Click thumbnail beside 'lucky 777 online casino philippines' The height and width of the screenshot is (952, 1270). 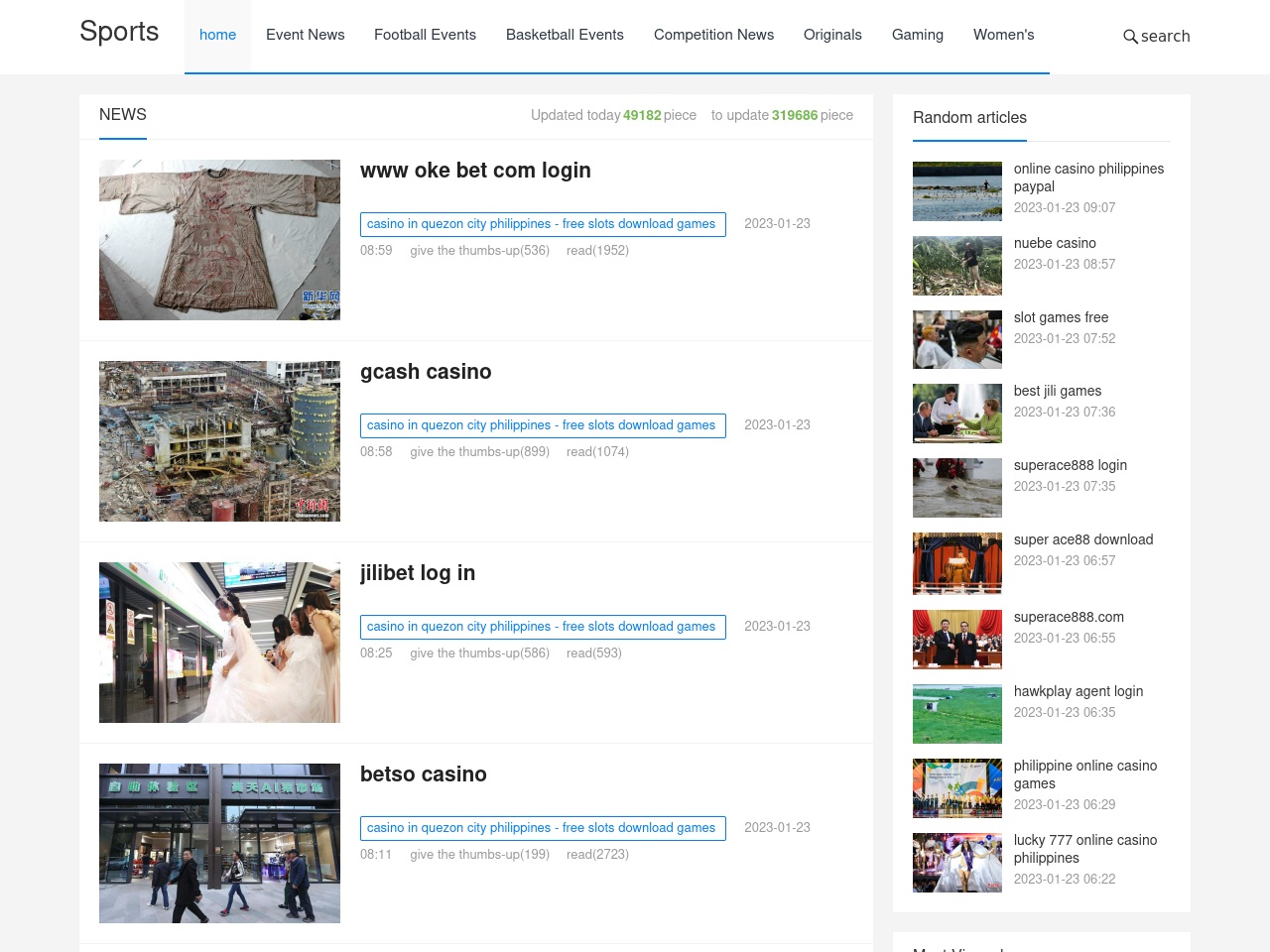point(957,863)
